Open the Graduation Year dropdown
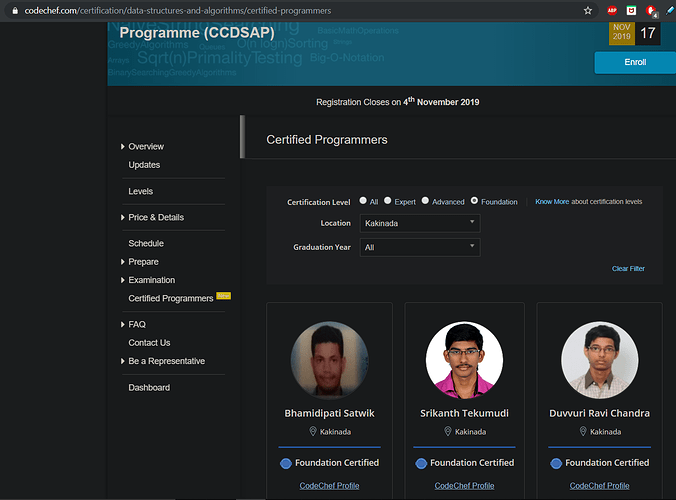676x500 pixels. 420,247
